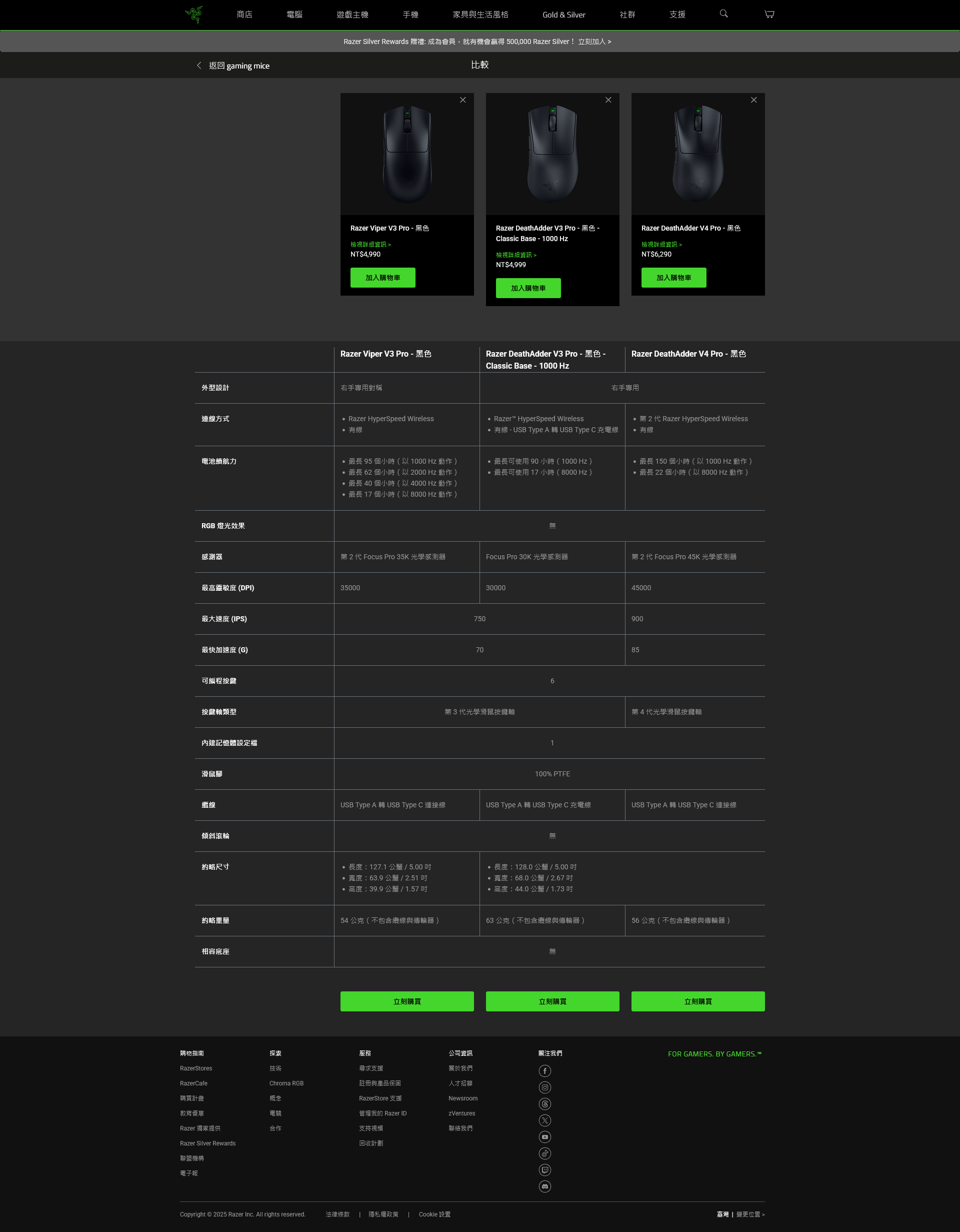960x1232 pixels.
Task: Click 立刻購買 under DeathAdder V3 Pro column
Action: (x=552, y=1001)
